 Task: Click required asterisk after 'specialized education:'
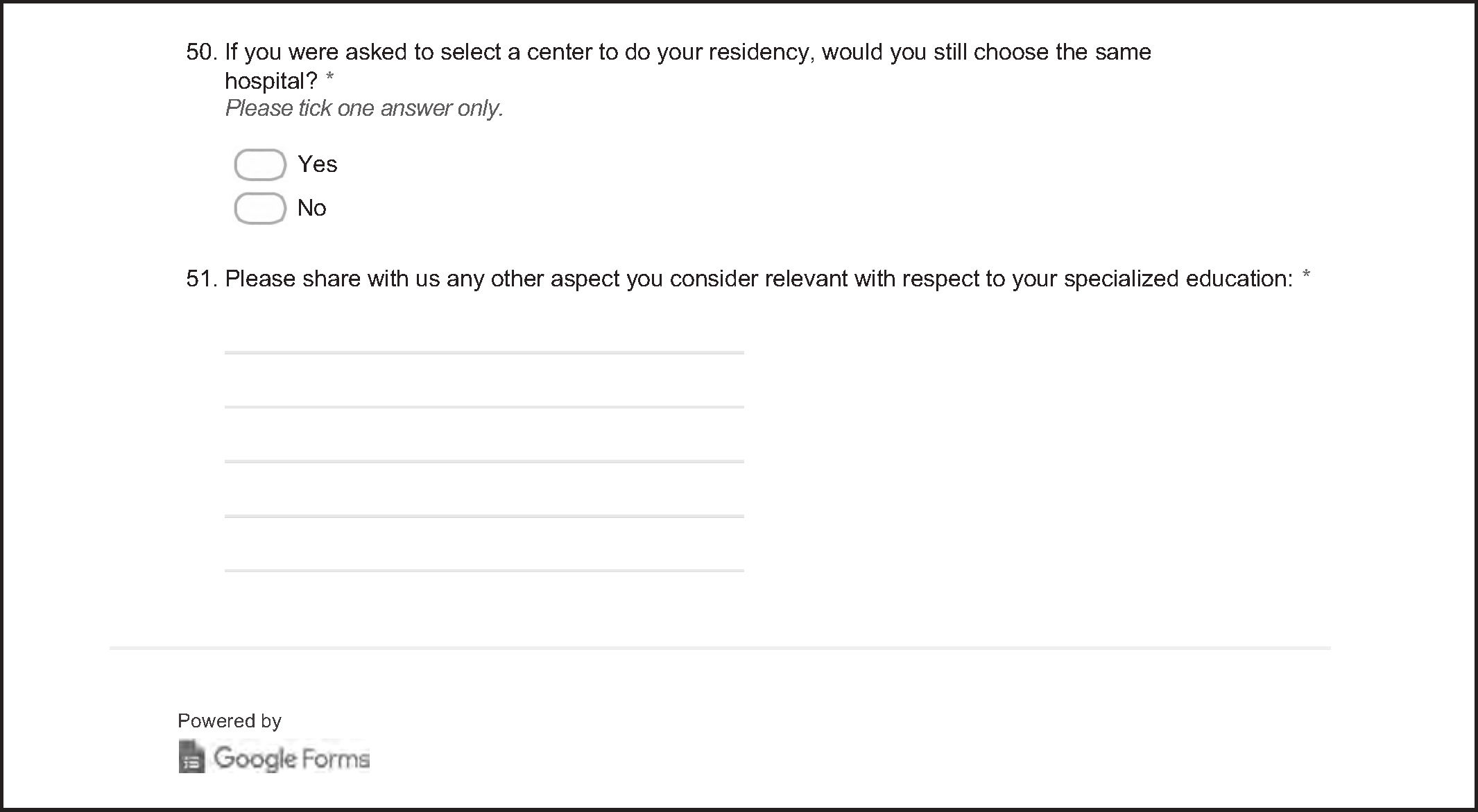pyautogui.click(x=1306, y=276)
